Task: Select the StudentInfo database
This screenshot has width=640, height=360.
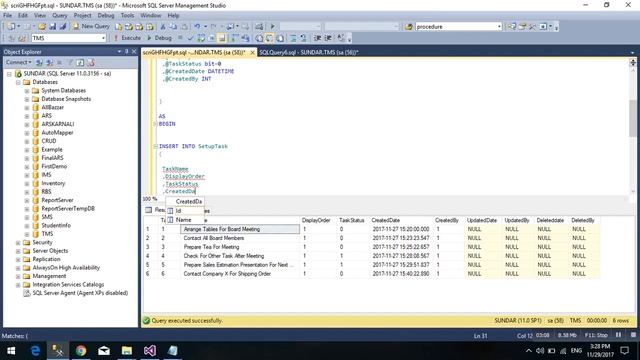Action: pyautogui.click(x=56, y=225)
